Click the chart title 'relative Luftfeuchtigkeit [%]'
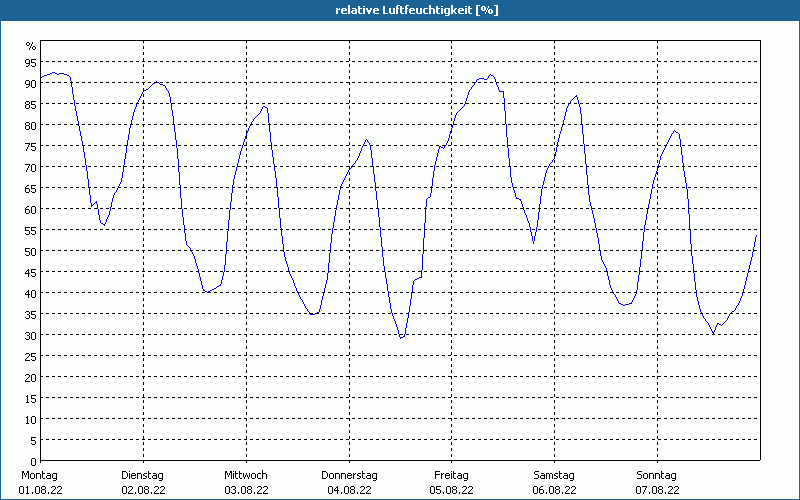Screen dimensions: 800x500 tap(417, 10)
